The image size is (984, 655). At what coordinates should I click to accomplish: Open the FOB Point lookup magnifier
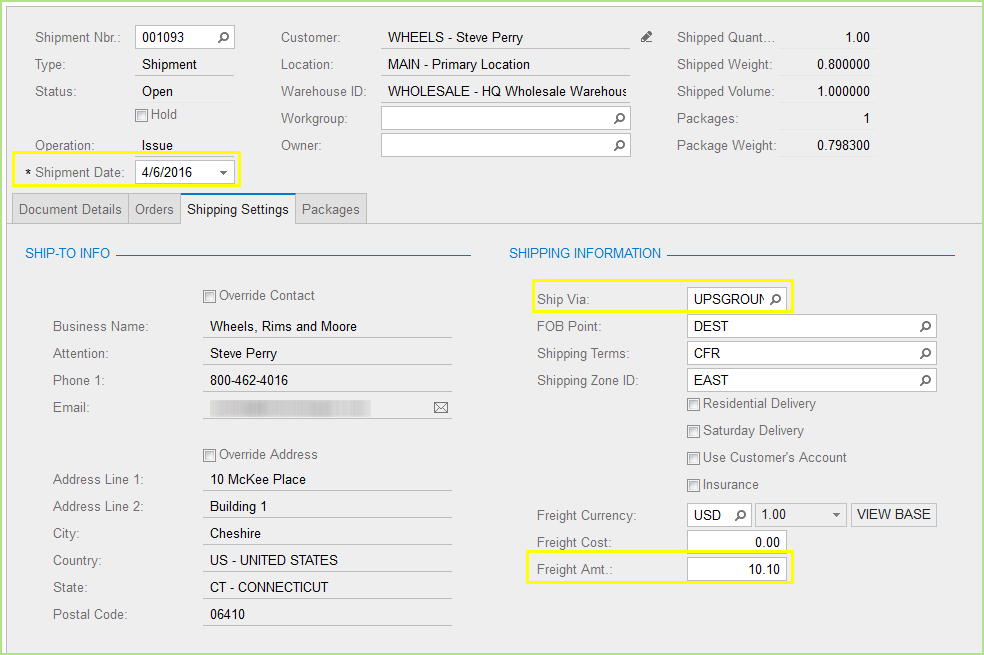[x=926, y=326]
